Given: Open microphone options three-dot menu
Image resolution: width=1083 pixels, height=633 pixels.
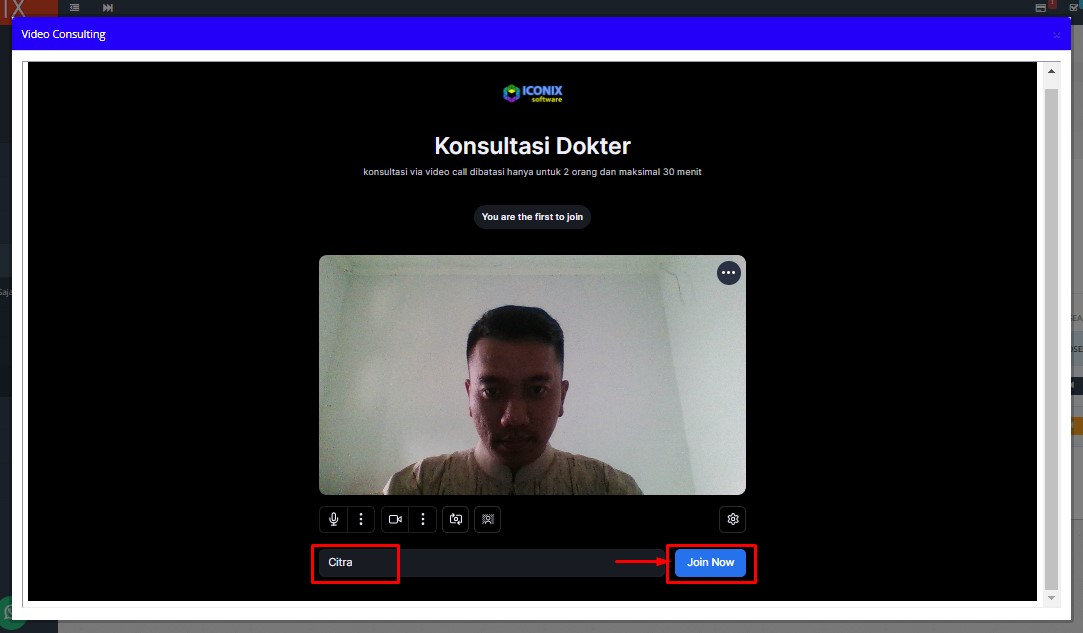Looking at the screenshot, I should (x=360, y=520).
